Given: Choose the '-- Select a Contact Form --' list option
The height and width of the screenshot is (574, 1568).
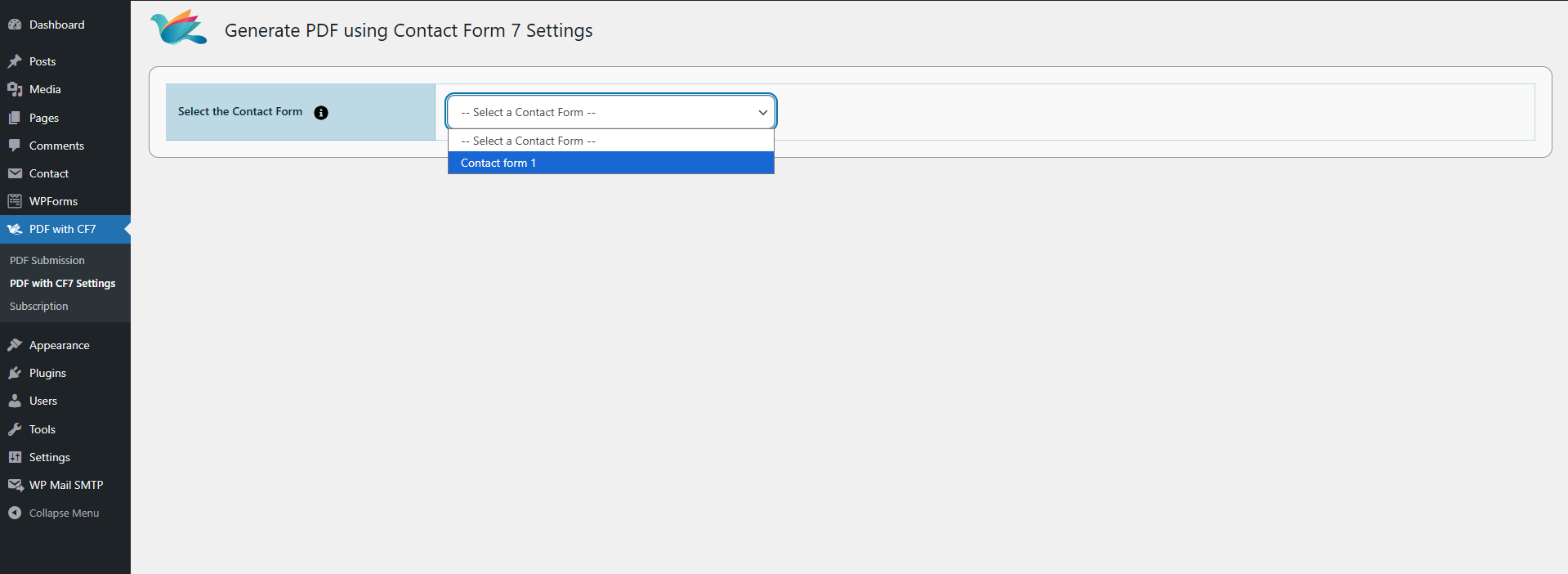Looking at the screenshot, I should [x=611, y=141].
